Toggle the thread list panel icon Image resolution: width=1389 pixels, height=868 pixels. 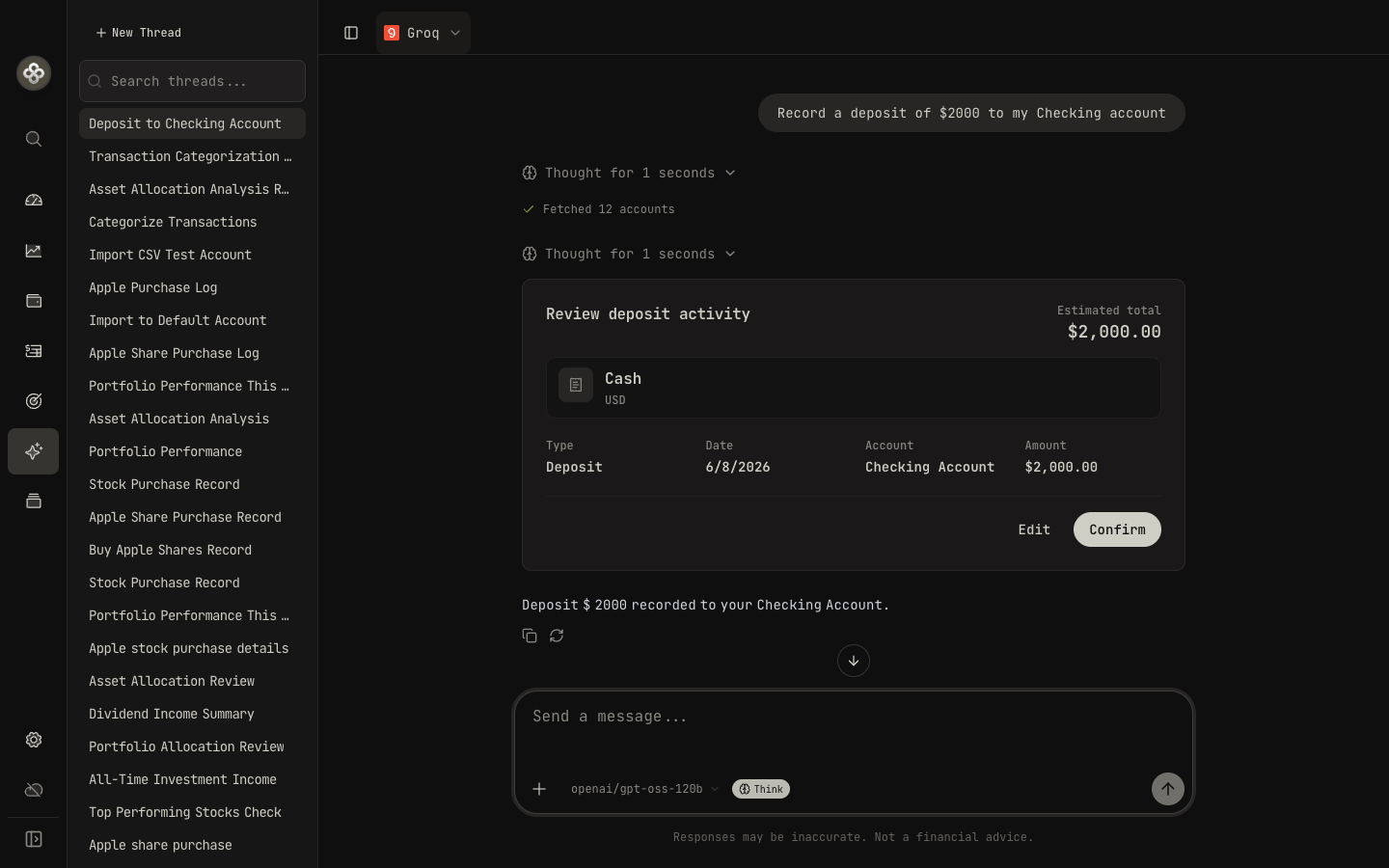(351, 33)
